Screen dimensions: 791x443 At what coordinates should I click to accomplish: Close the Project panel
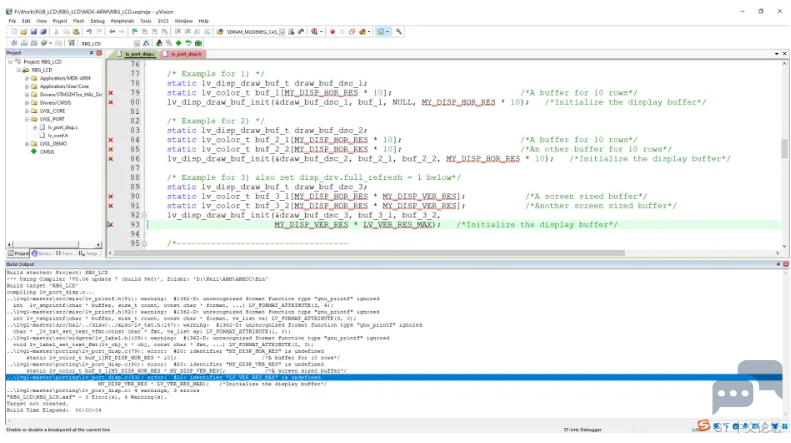point(99,52)
